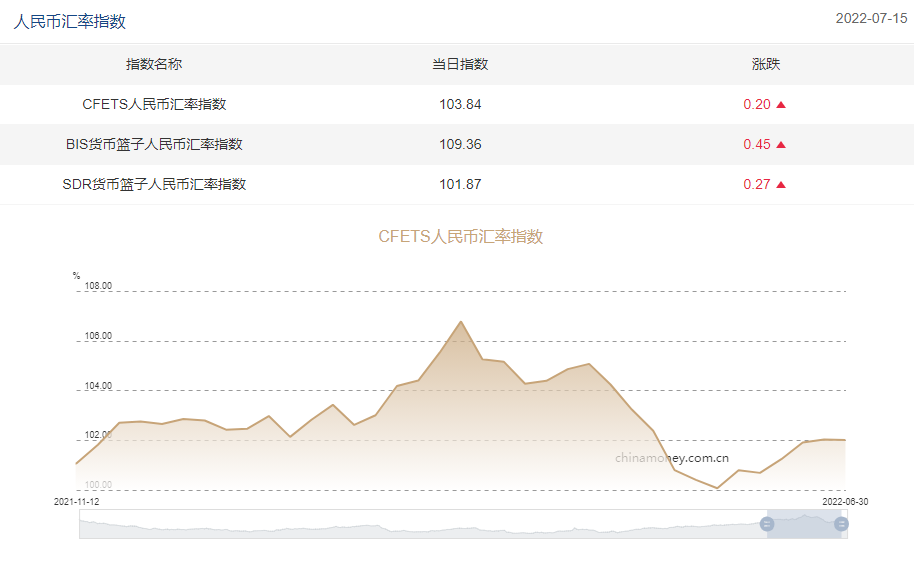Viewport: 914px width, 573px height.
Task: Click red up arrow in SDR row
Action: coord(781,184)
